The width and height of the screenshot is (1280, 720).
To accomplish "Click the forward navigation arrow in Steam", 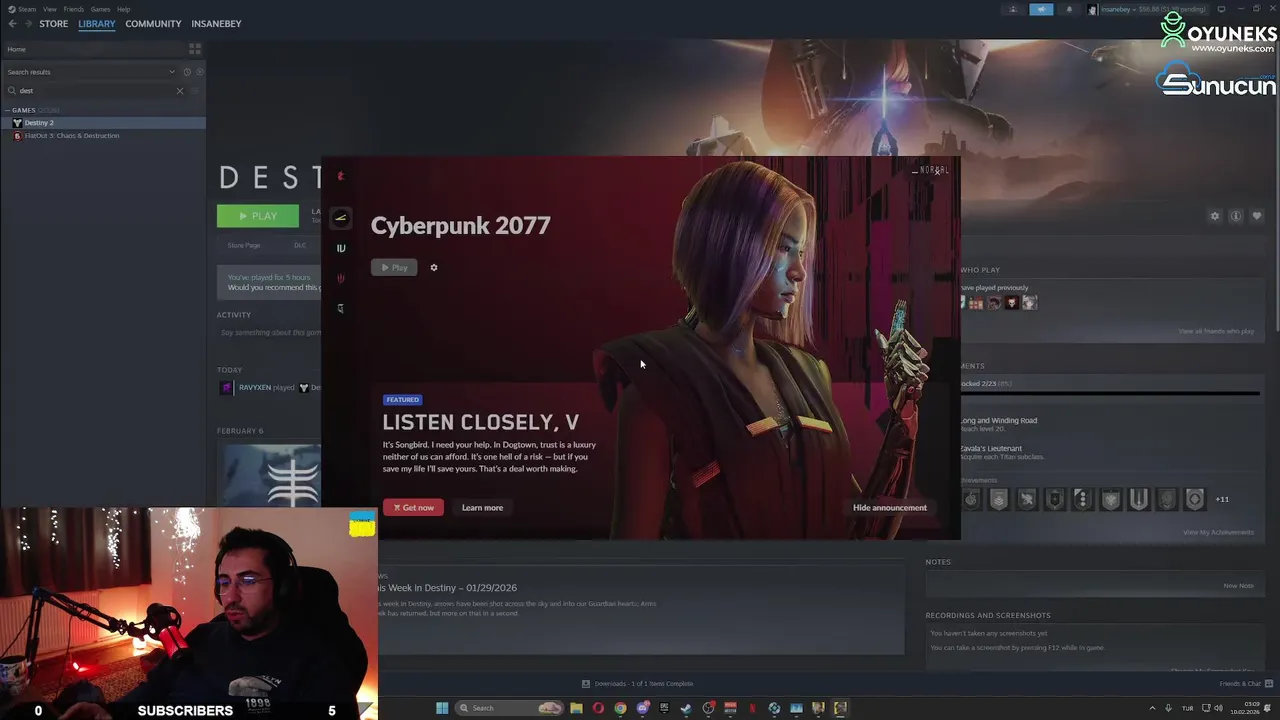I will [27, 24].
